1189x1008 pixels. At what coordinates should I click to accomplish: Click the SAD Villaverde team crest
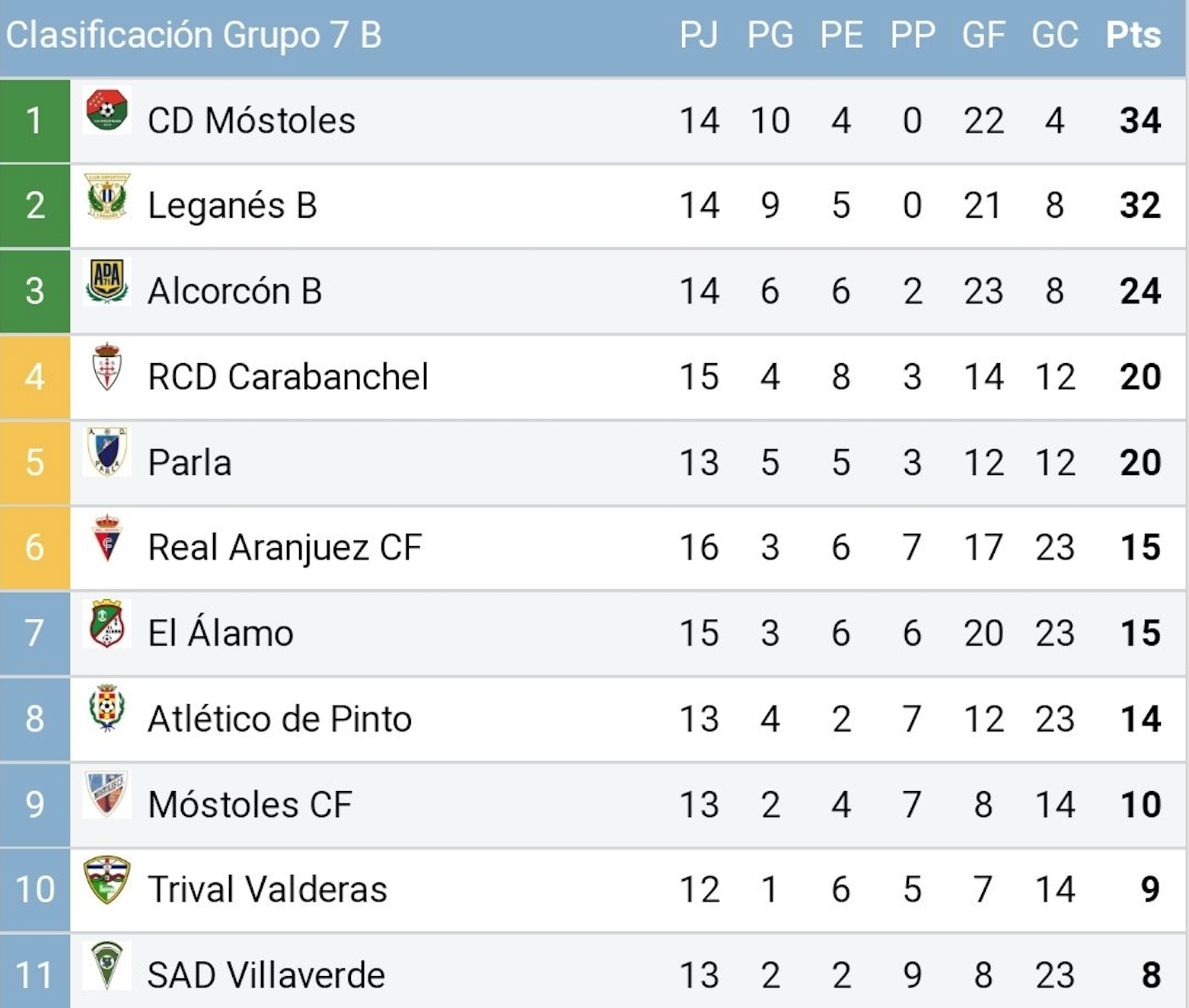107,965
